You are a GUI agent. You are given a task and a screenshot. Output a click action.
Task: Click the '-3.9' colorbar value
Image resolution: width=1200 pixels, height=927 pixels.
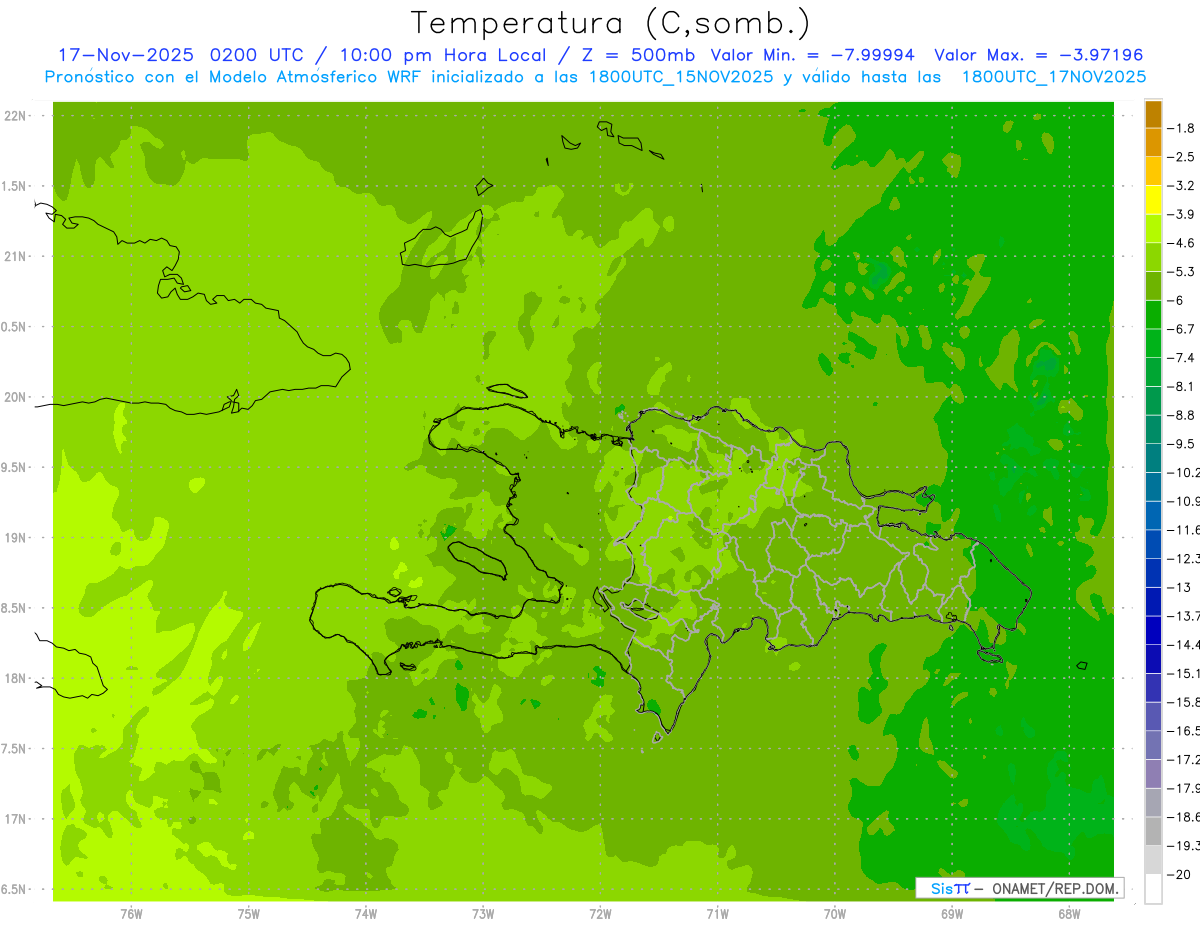click(1180, 214)
